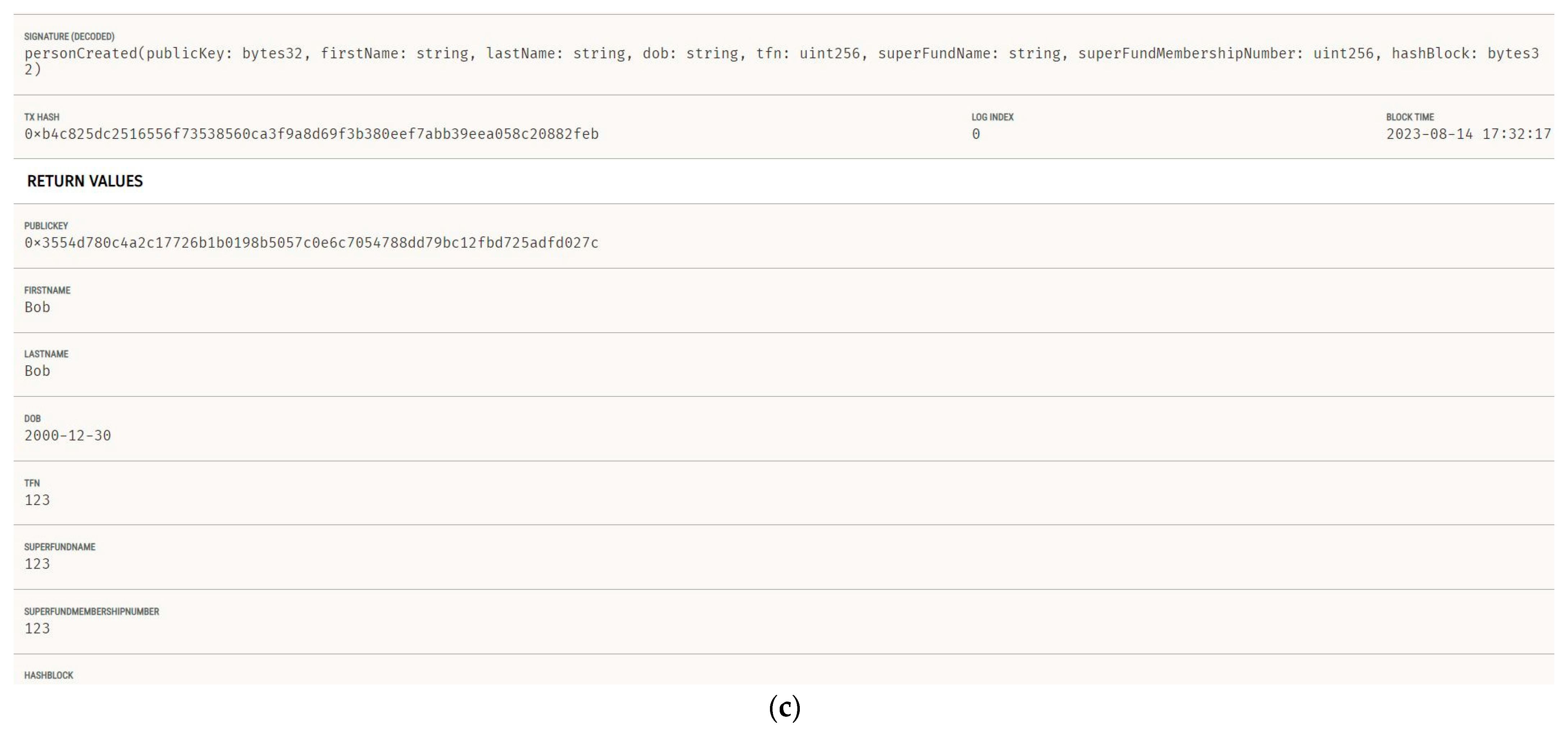Click the SUPERFUNDNAME value 123

pyautogui.click(x=37, y=564)
